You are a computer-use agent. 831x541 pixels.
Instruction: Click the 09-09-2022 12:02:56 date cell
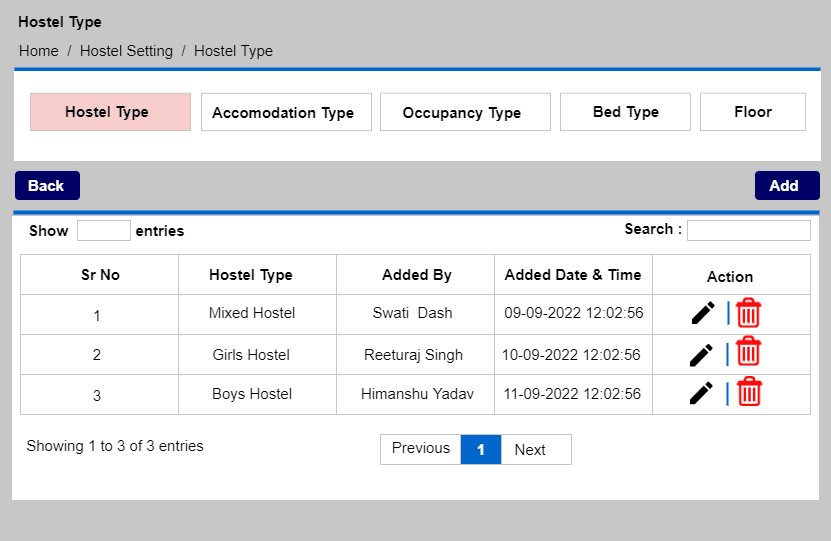click(x=573, y=314)
